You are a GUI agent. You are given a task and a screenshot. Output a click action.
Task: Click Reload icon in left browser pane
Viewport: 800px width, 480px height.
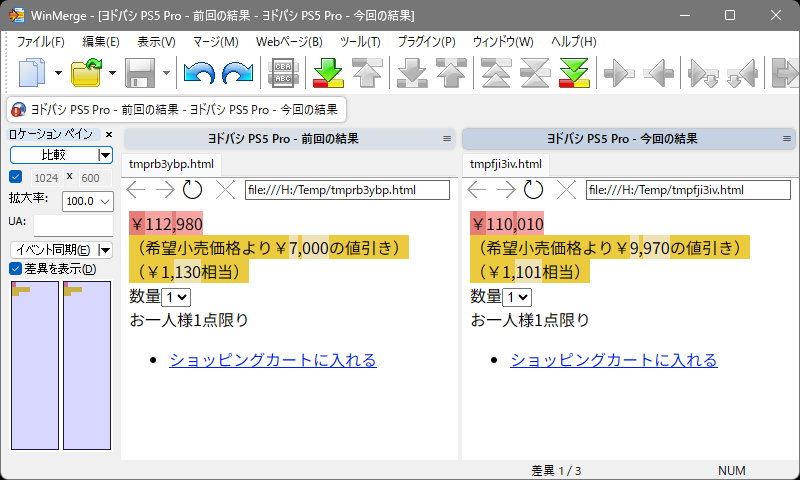(193, 190)
